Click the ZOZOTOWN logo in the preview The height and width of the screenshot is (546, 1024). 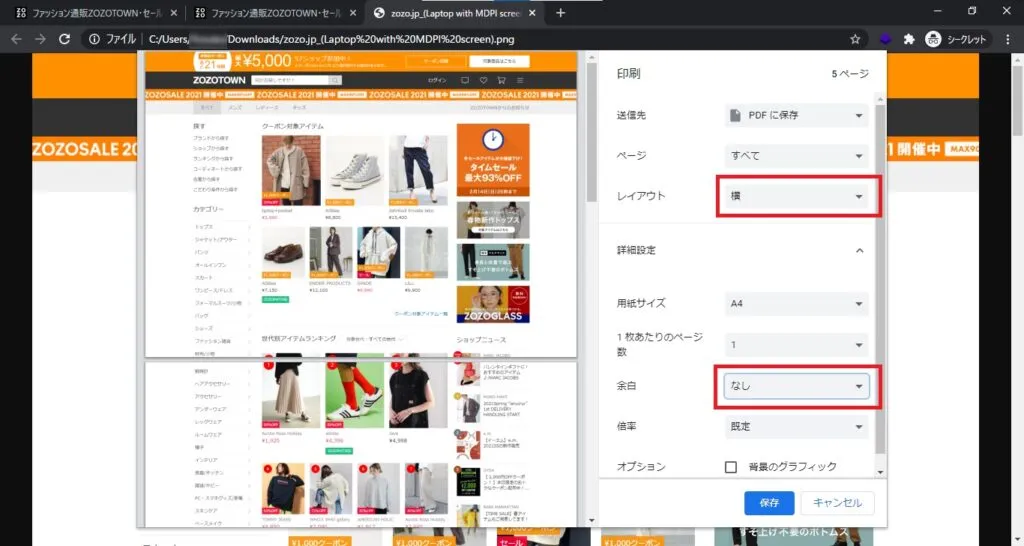pyautogui.click(x=219, y=80)
